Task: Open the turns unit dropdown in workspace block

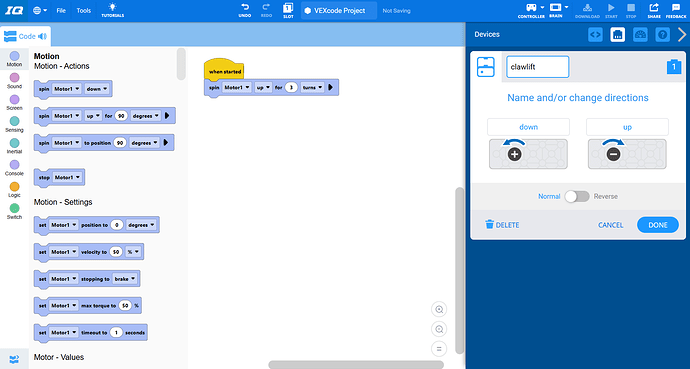Action: tap(312, 88)
